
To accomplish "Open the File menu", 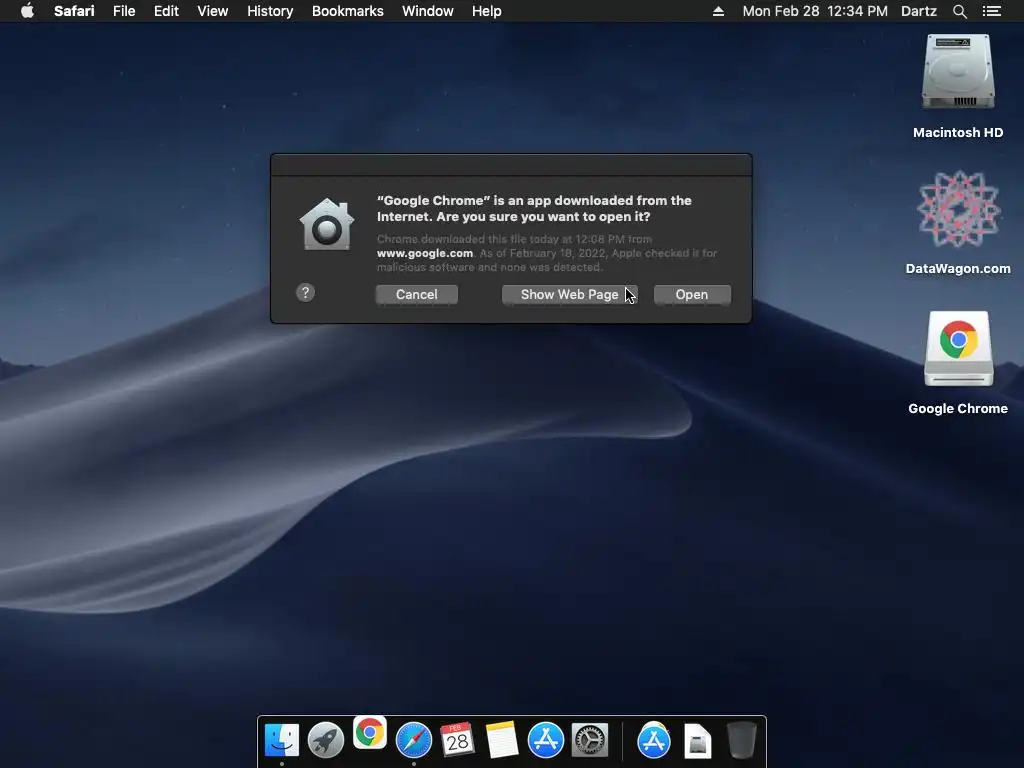I will [x=124, y=11].
